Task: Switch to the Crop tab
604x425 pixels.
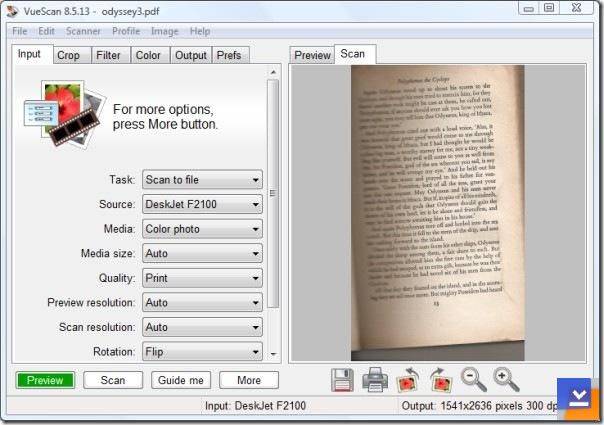Action: click(69, 55)
